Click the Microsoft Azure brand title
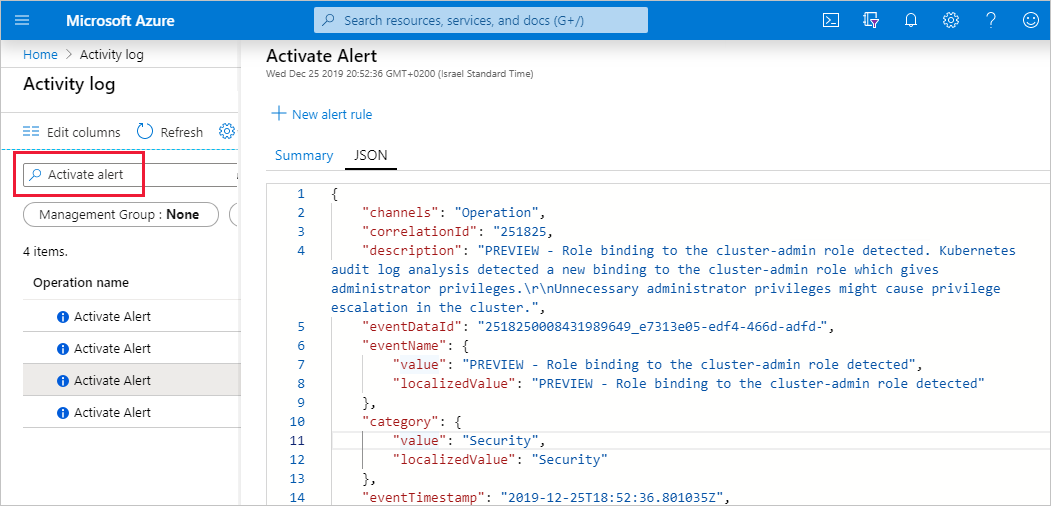 click(x=120, y=21)
